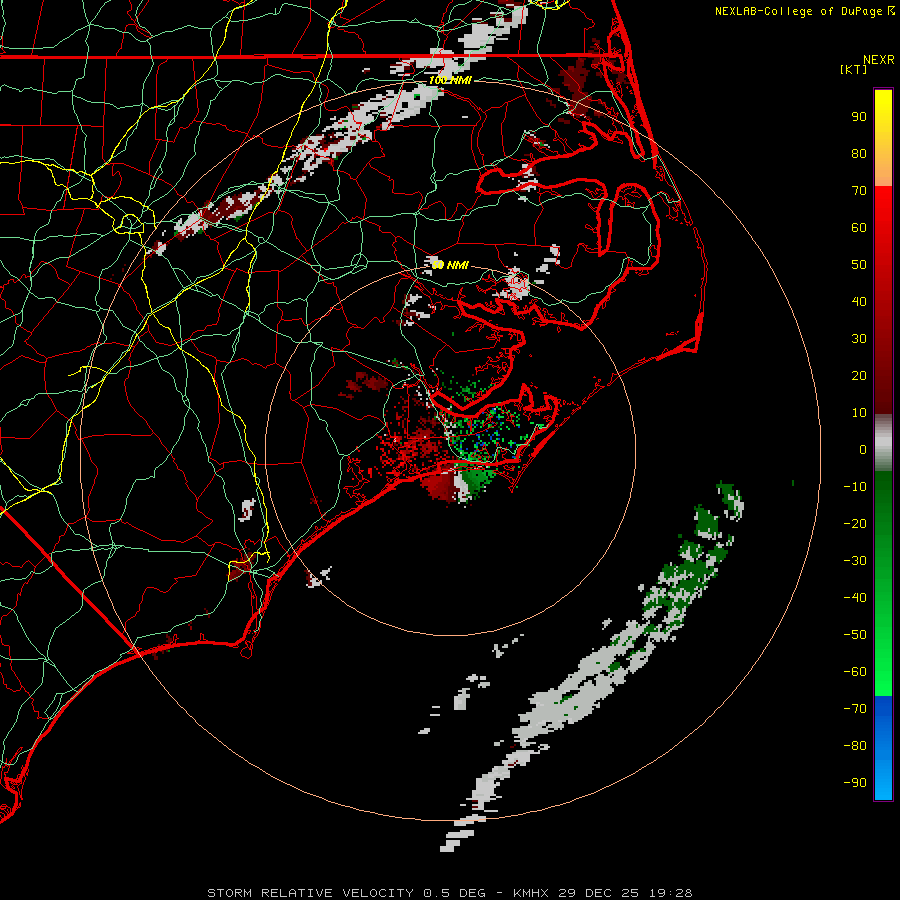Viewport: 900px width, 900px height.
Task: Click the 20 value on the velocity scale
Action: [859, 376]
